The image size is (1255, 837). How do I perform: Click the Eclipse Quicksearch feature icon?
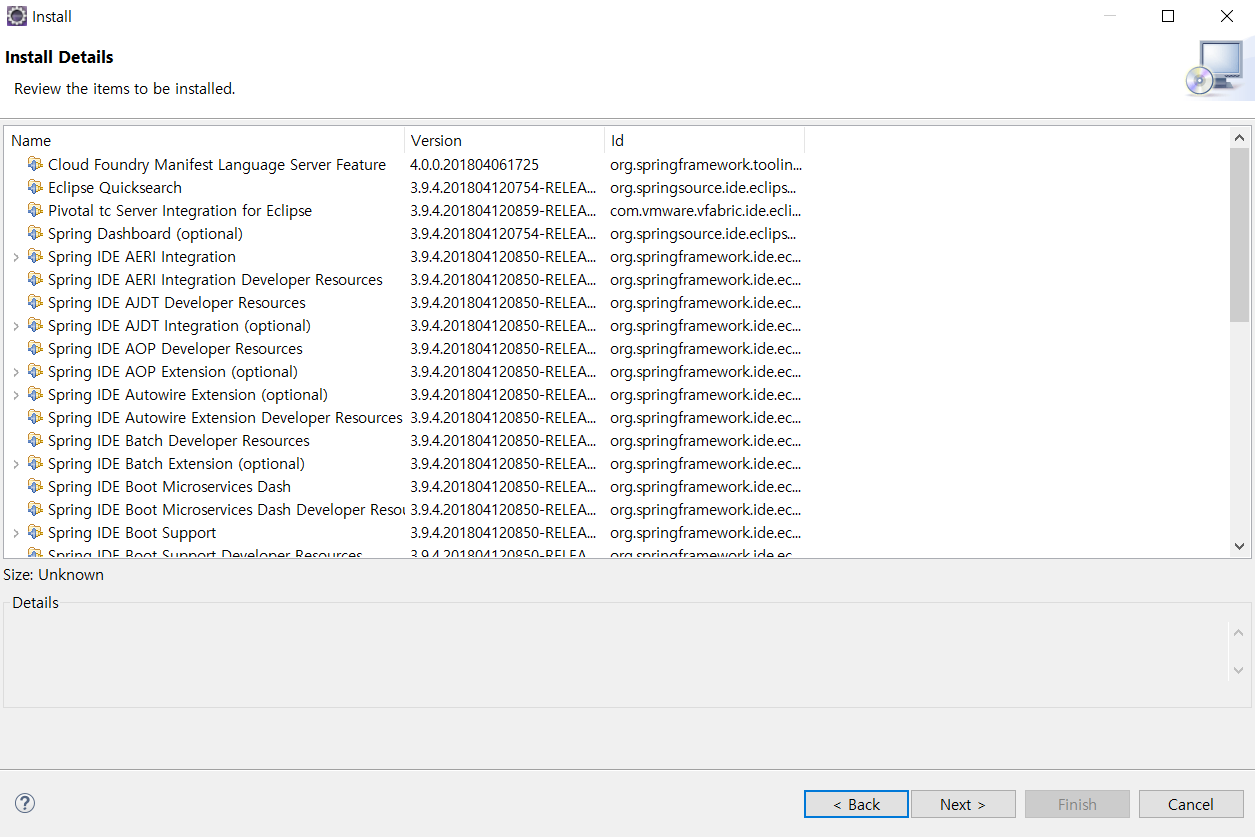[x=35, y=187]
